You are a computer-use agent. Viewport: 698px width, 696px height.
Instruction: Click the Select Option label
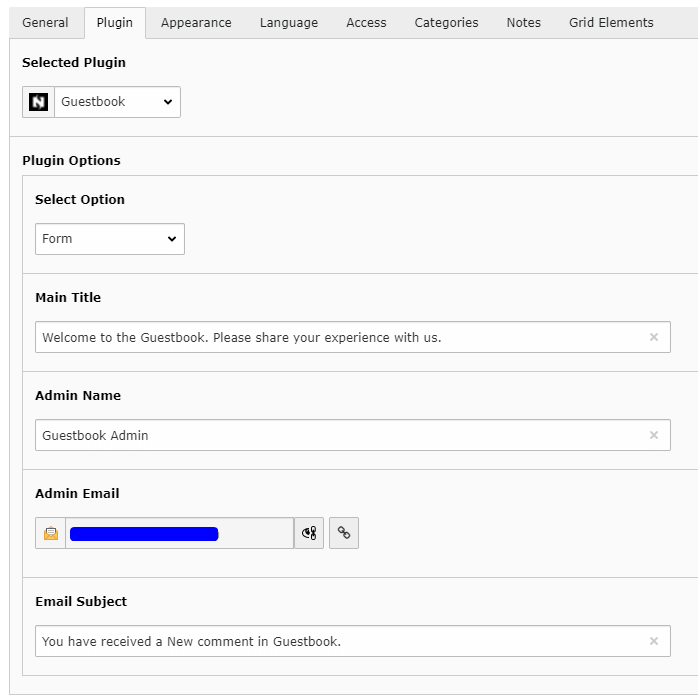click(80, 200)
